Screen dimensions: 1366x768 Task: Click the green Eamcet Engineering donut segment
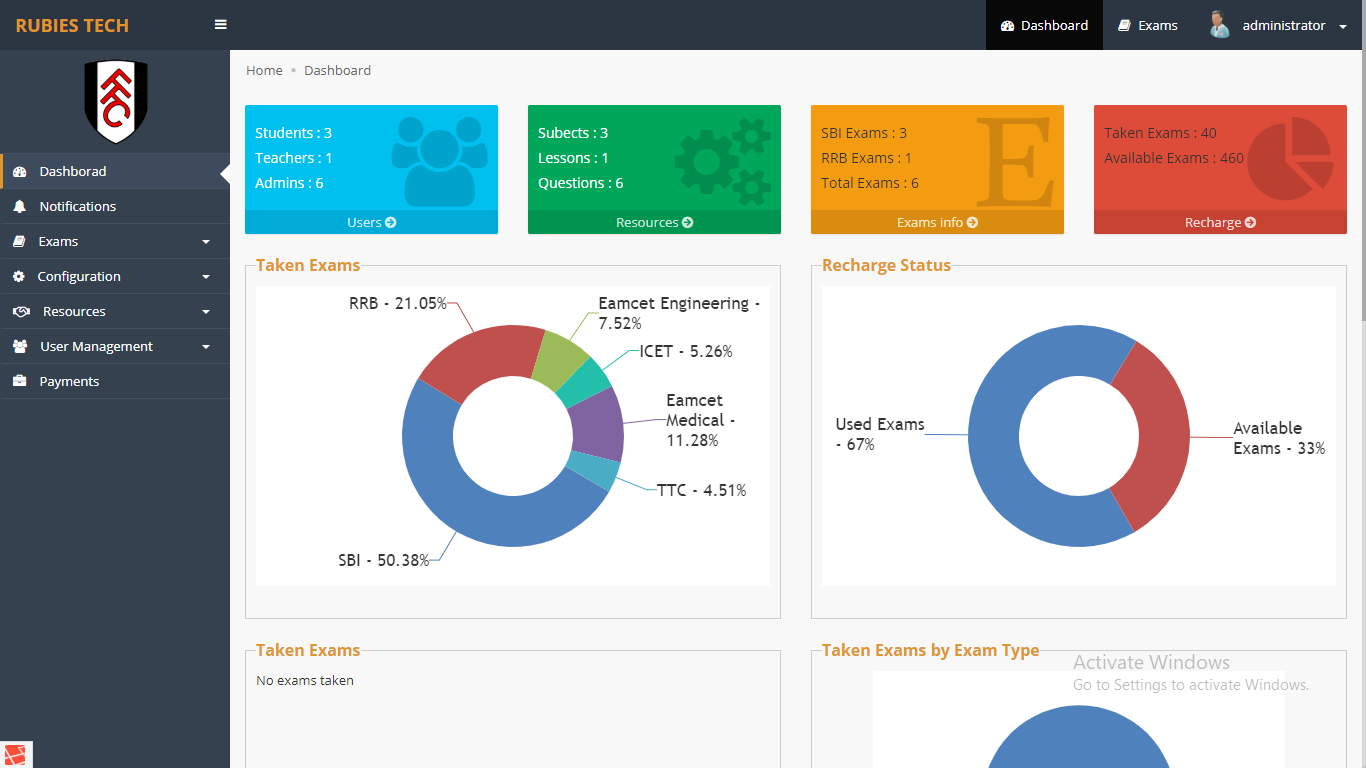pos(558,359)
